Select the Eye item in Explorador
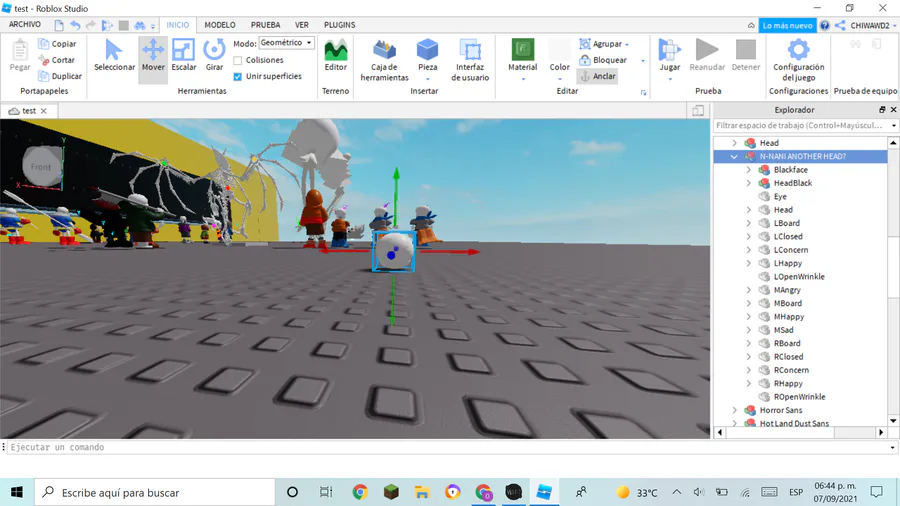The image size is (900, 506). tap(780, 196)
